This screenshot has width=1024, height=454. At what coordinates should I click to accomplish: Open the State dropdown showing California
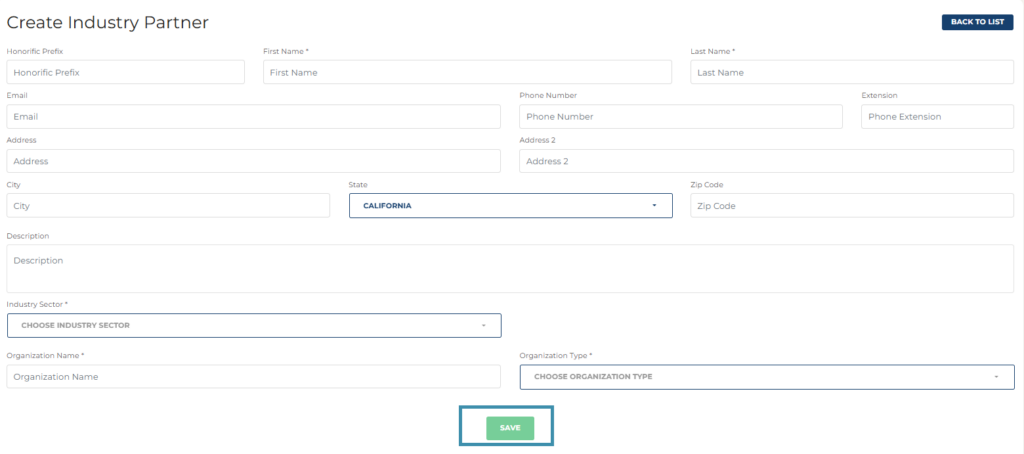coord(511,206)
